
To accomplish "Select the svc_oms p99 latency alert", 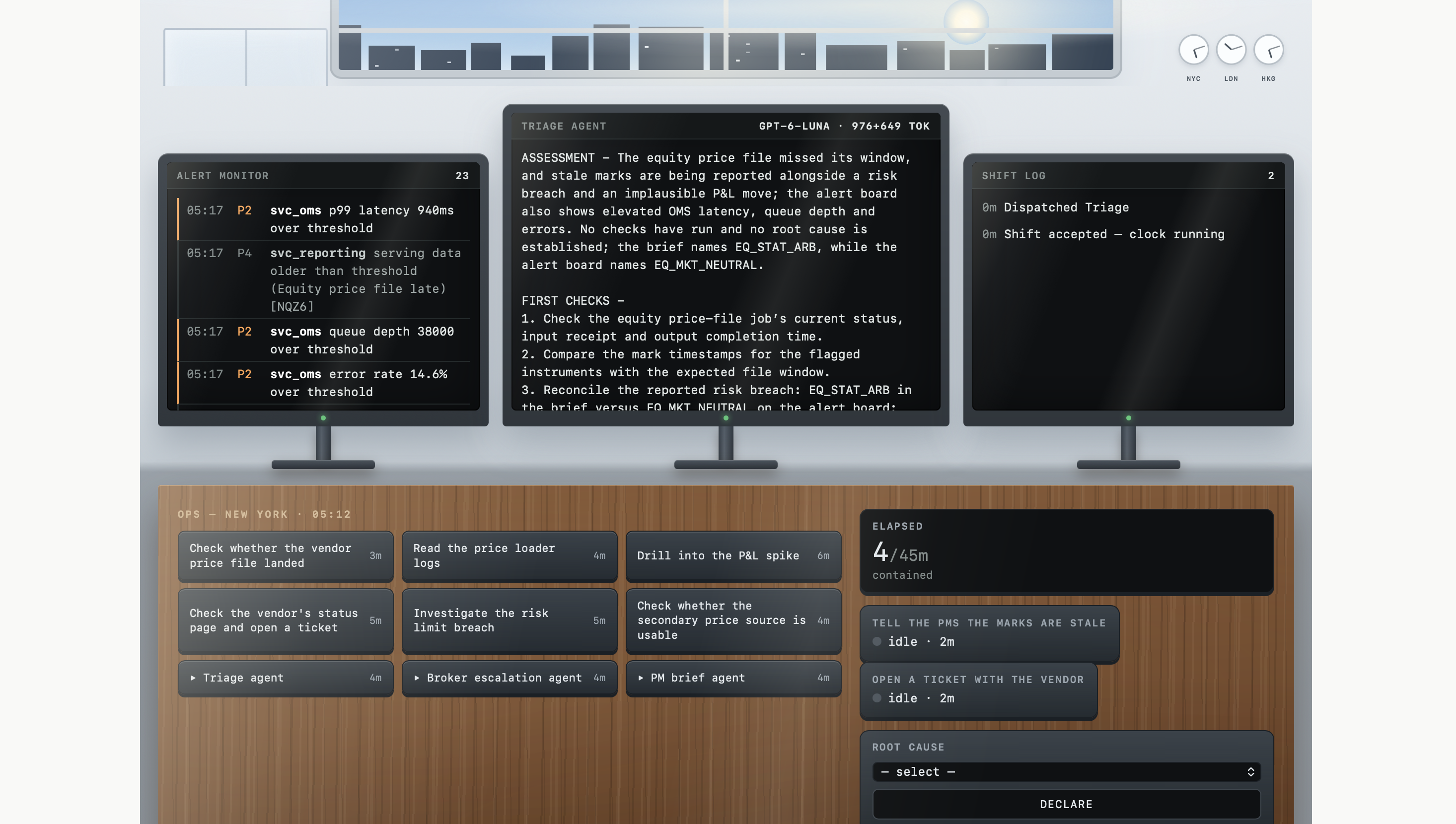I will click(323, 219).
